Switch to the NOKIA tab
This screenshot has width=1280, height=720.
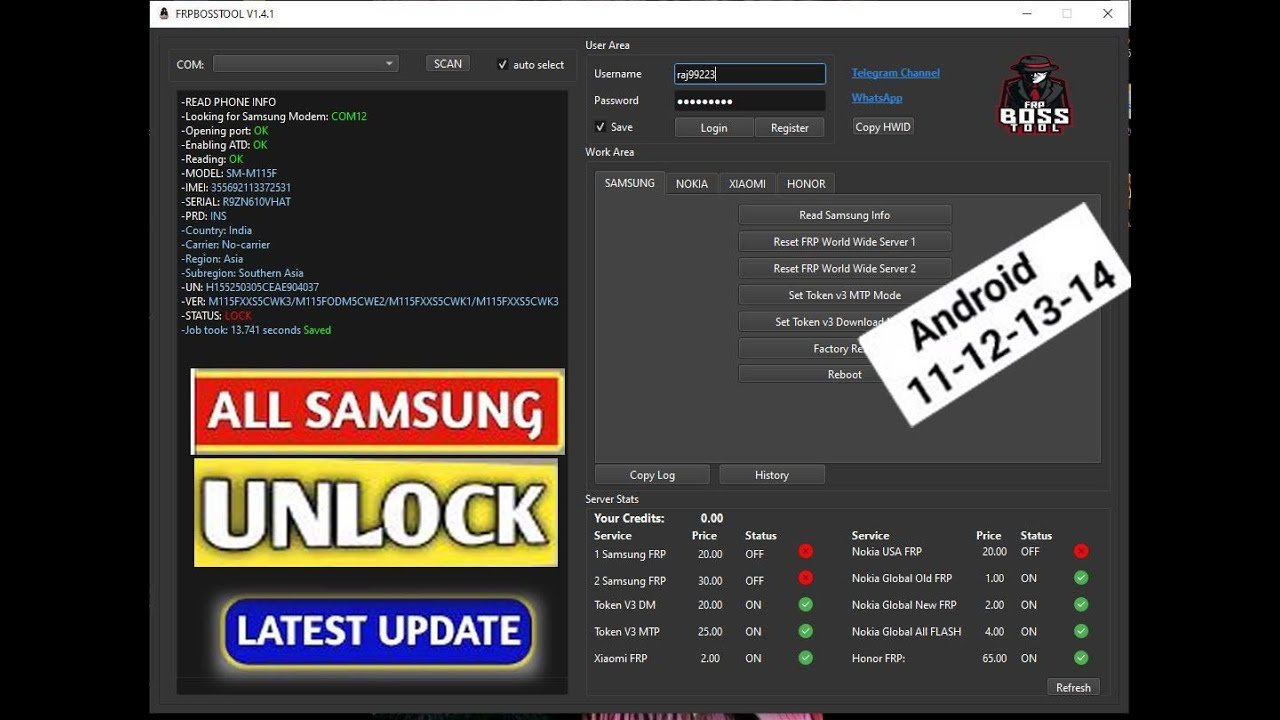pos(691,184)
